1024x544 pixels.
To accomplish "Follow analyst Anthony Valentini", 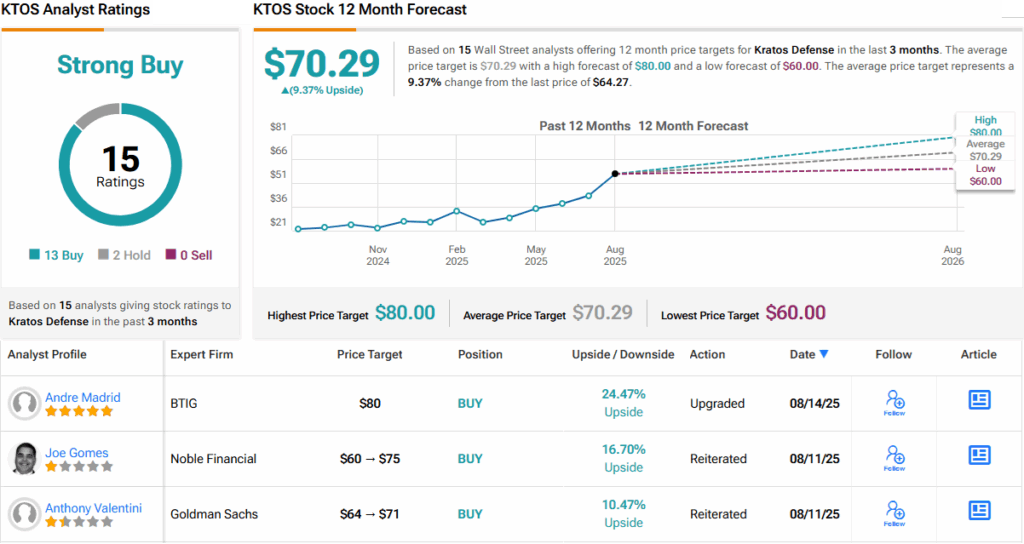I will 895,513.
